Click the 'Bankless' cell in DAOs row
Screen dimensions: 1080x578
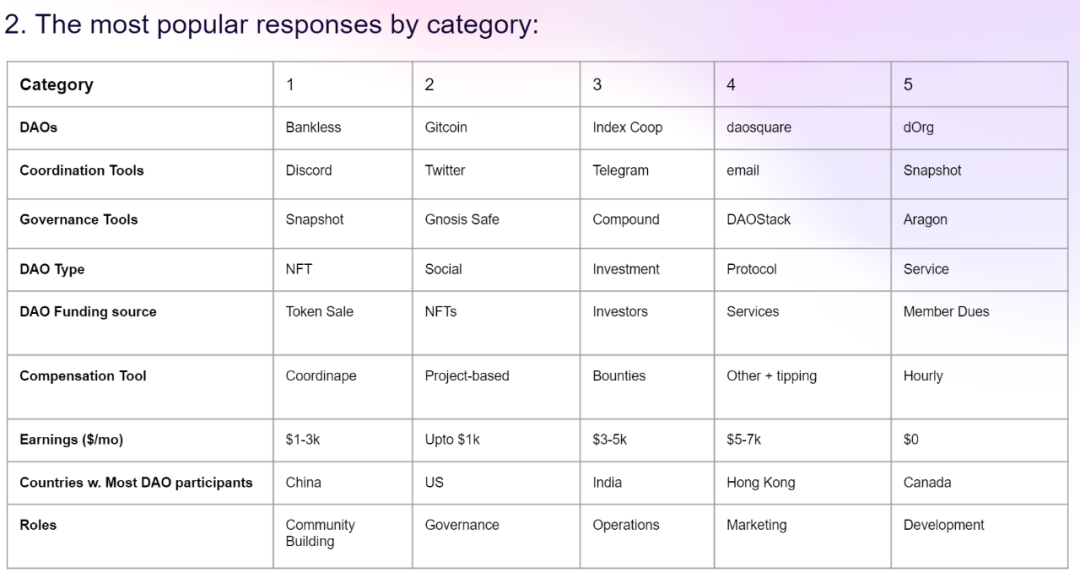342,127
